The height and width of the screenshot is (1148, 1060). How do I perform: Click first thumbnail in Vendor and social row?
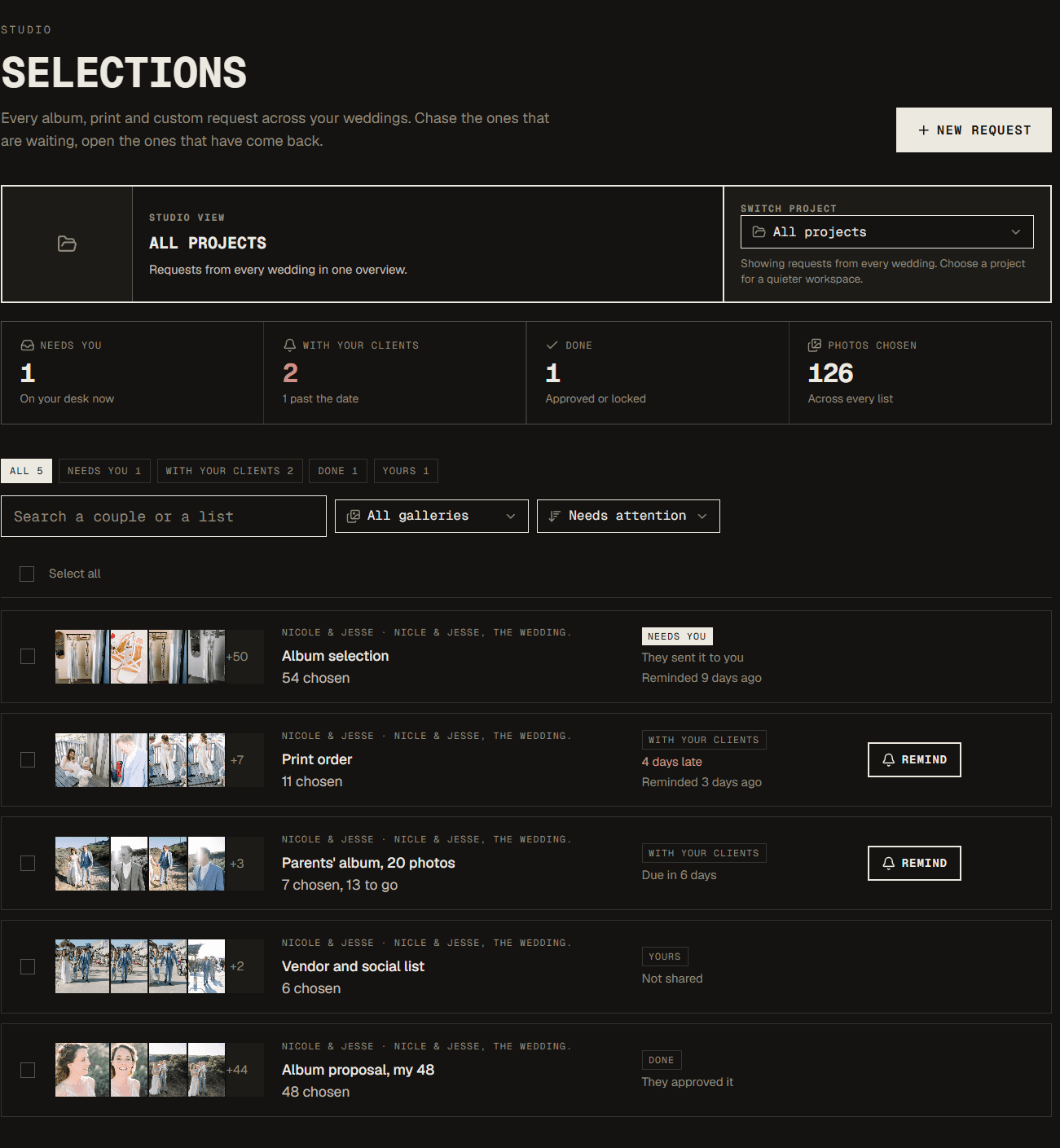pyautogui.click(x=82, y=966)
